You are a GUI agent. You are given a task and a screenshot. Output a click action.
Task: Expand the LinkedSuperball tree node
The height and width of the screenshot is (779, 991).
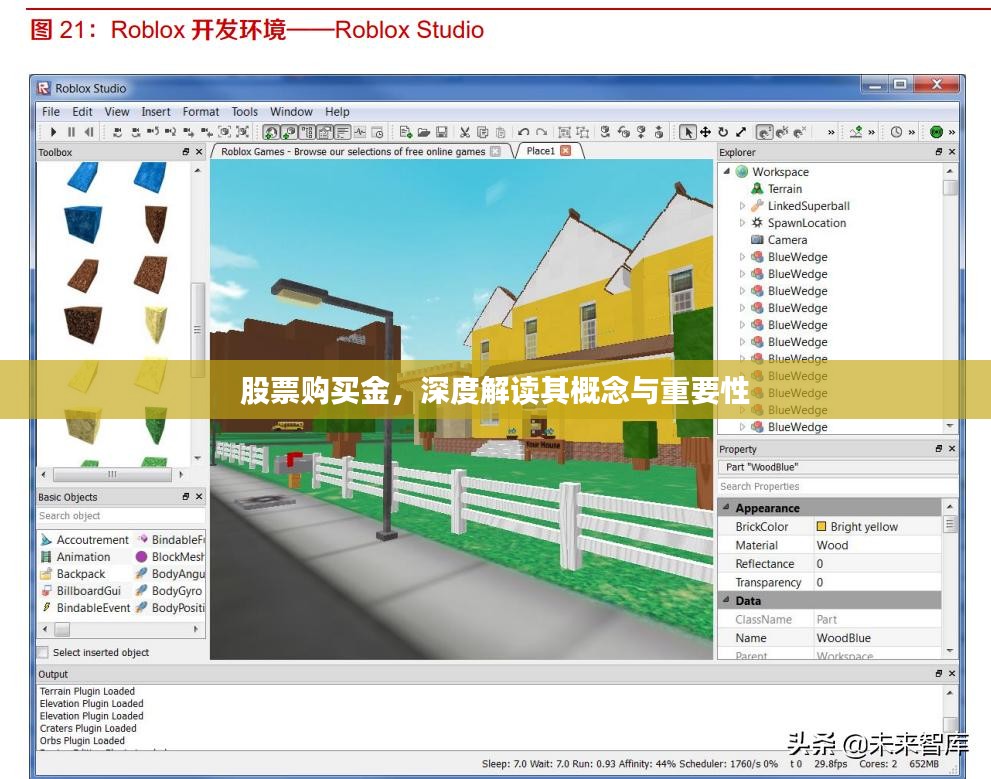[742, 205]
